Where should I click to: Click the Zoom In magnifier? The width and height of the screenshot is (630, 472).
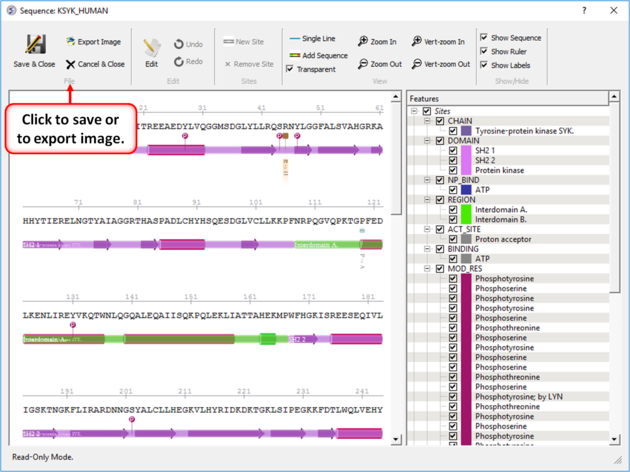(x=364, y=42)
